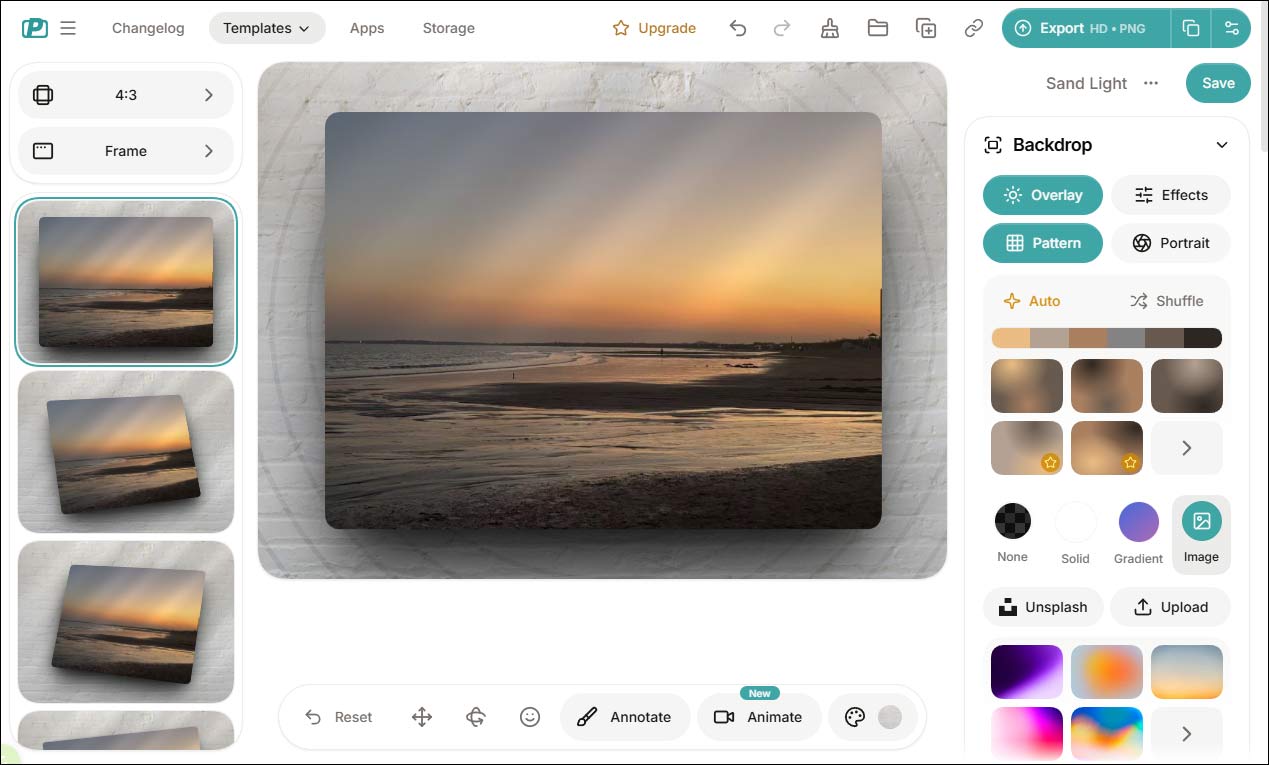This screenshot has height=765, width=1269.
Task: Expand the Frame settings
Action: [126, 150]
